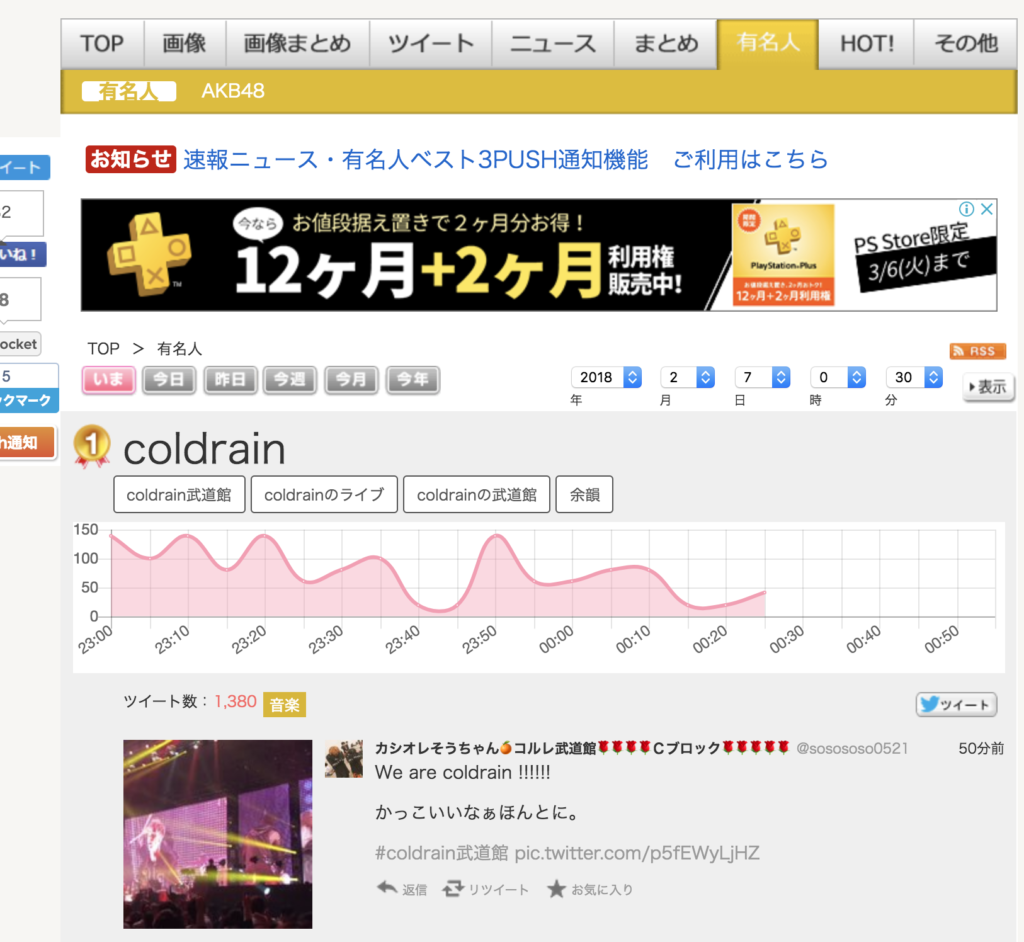Show the その他 tab
This screenshot has width=1024, height=942.
point(966,44)
